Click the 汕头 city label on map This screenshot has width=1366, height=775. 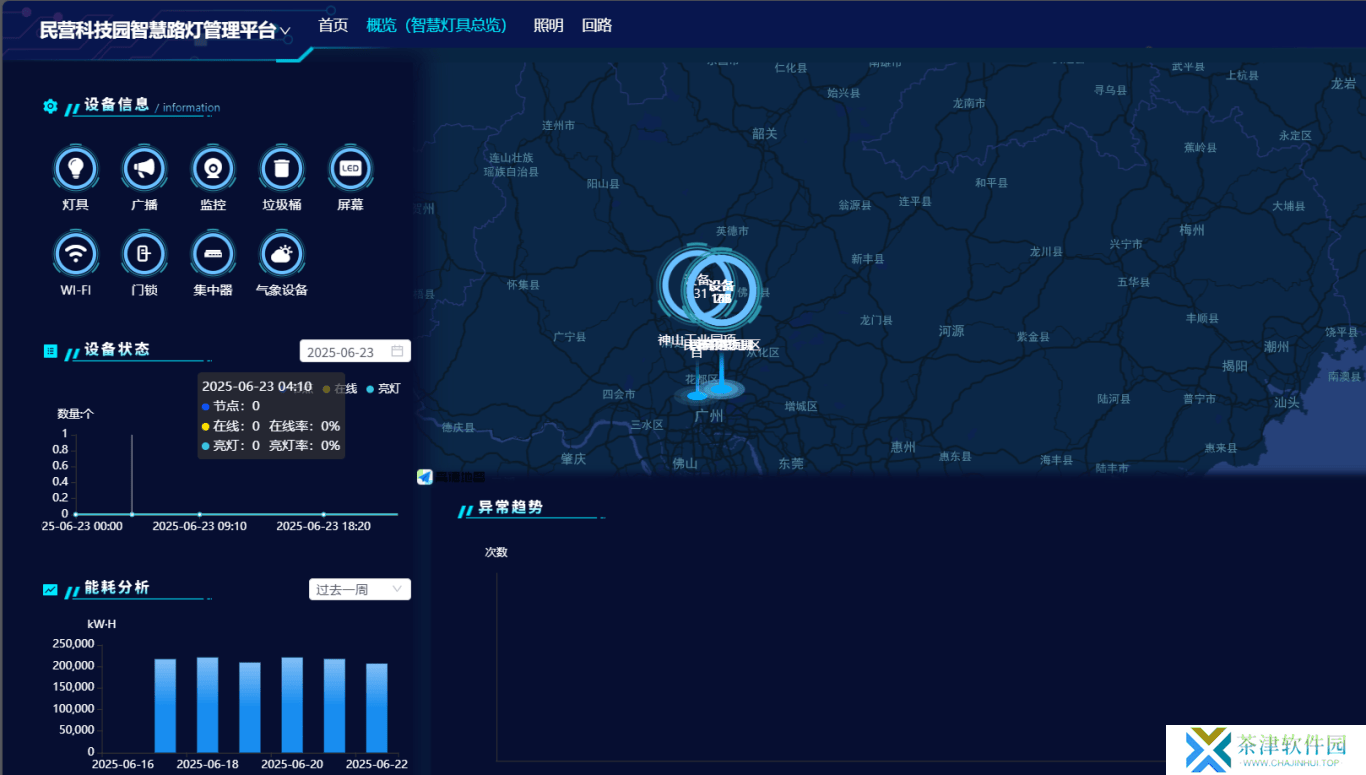(1287, 402)
